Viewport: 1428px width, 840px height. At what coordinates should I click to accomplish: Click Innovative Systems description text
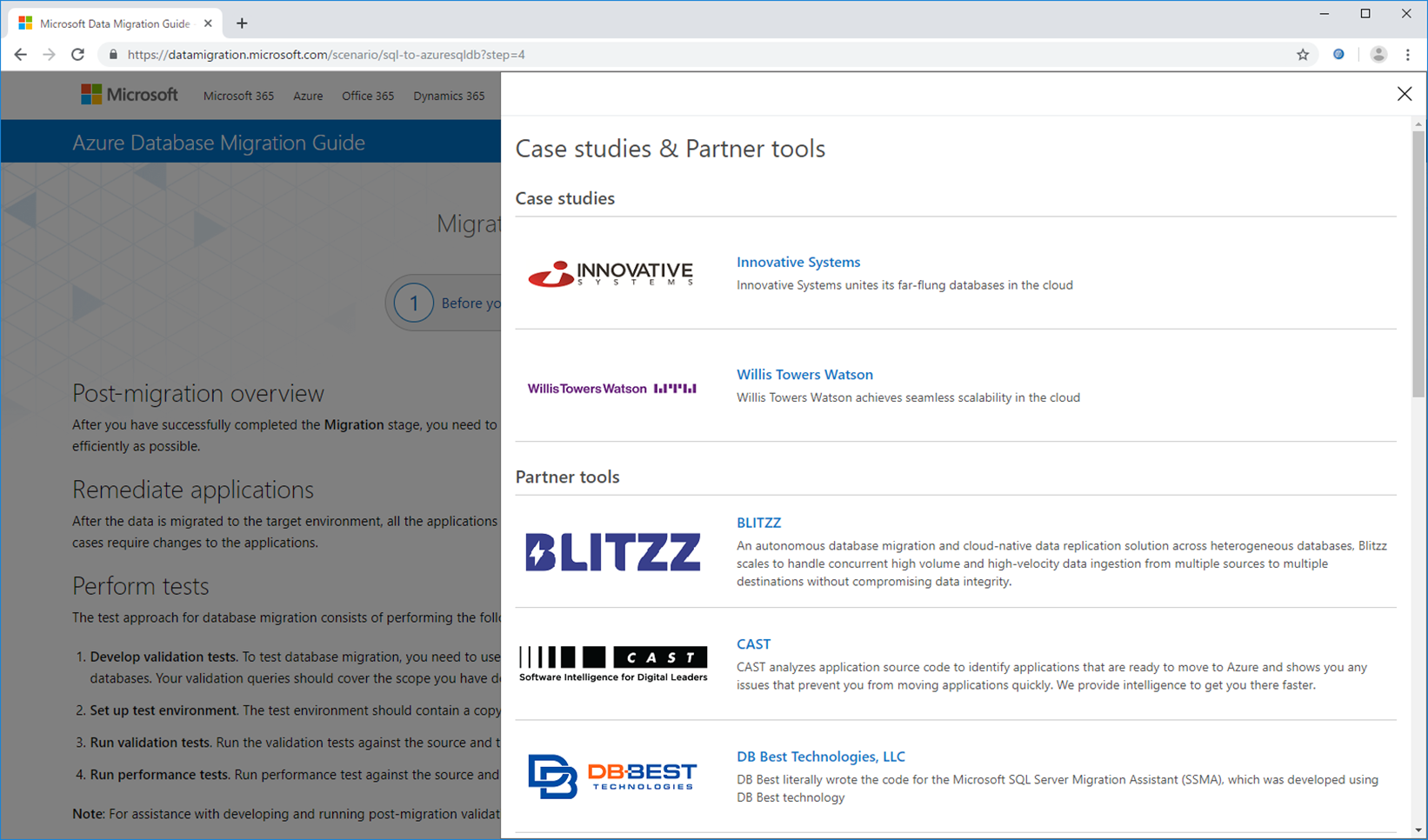coord(904,285)
